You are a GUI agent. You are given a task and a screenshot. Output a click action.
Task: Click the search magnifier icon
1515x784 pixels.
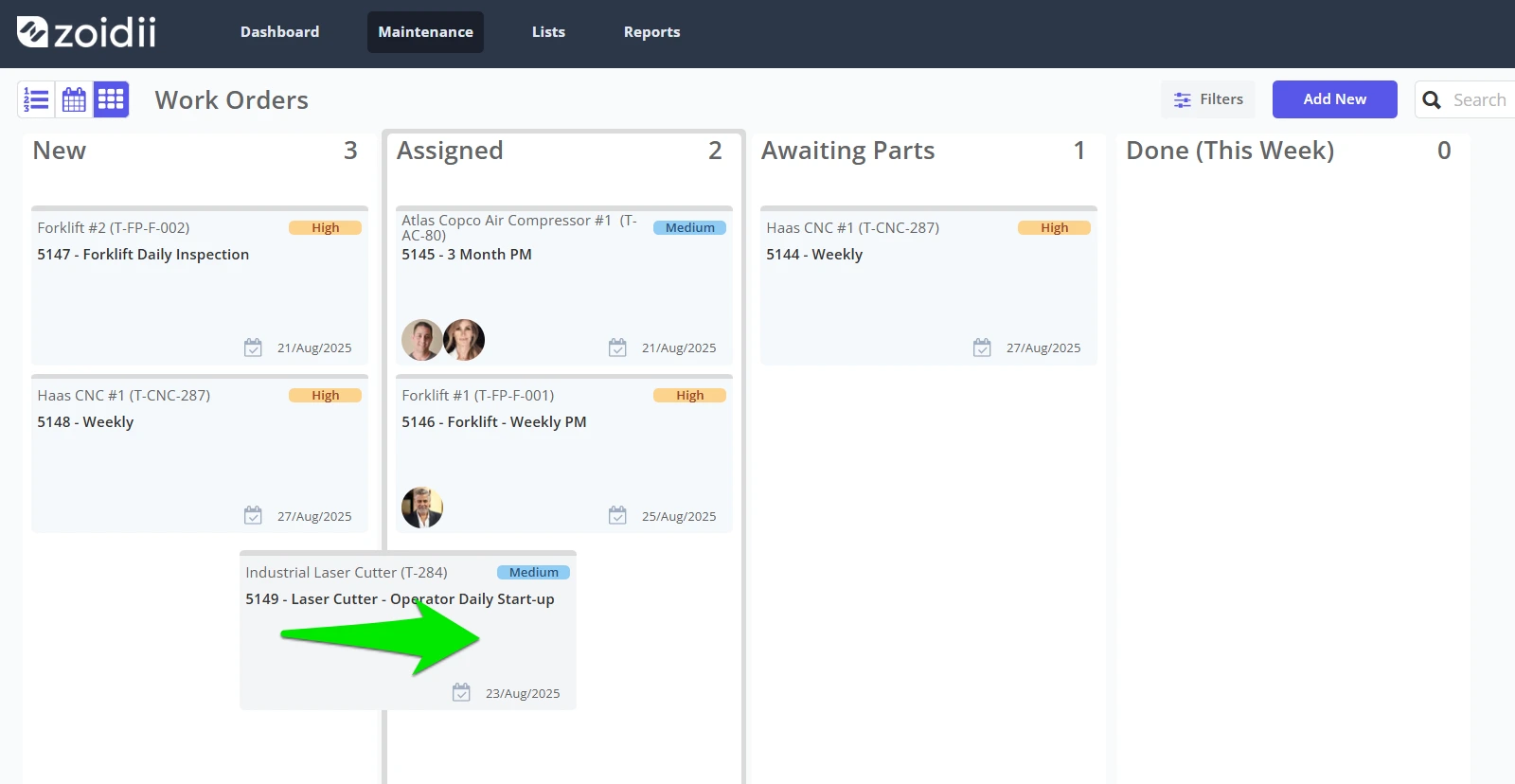pyautogui.click(x=1432, y=100)
